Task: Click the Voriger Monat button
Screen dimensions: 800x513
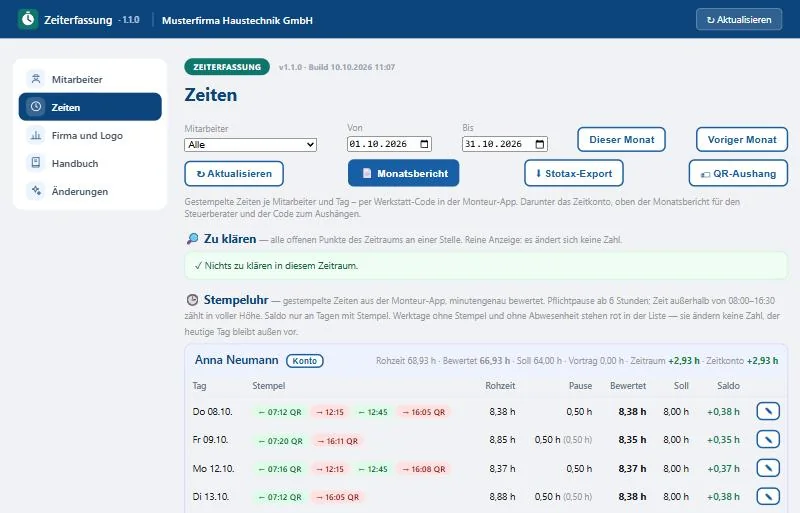Action: tap(742, 139)
